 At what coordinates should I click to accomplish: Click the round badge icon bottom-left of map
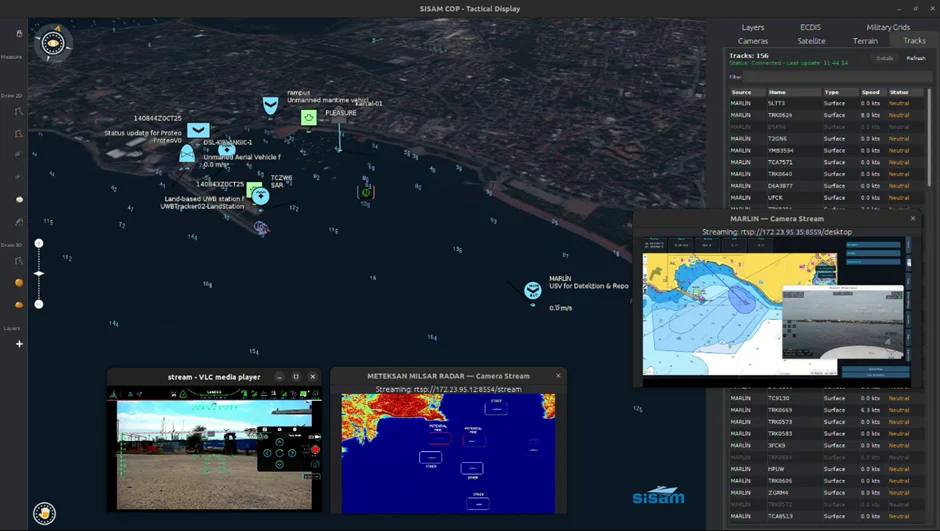click(x=44, y=514)
